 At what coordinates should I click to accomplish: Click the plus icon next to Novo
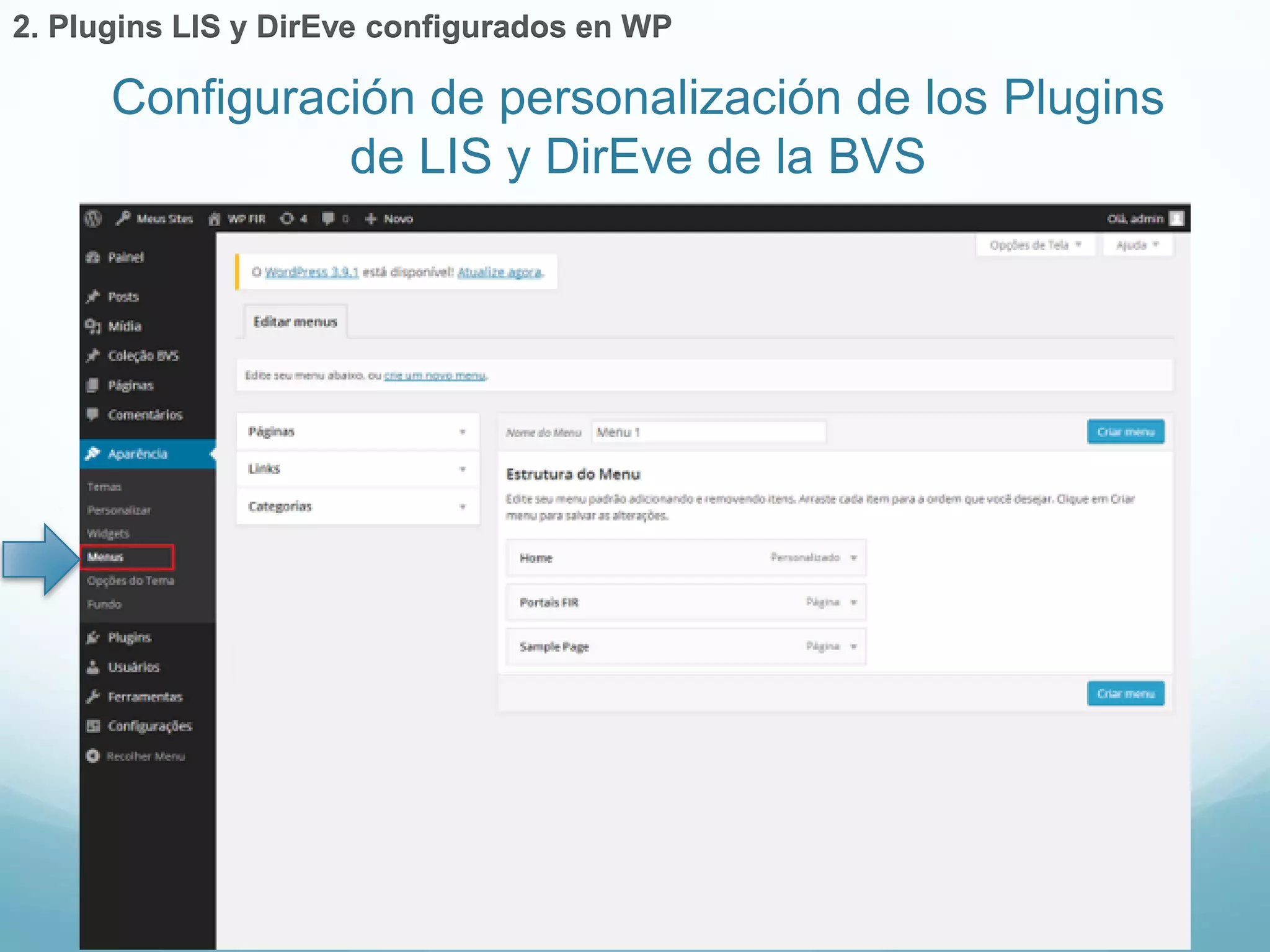pyautogui.click(x=371, y=219)
